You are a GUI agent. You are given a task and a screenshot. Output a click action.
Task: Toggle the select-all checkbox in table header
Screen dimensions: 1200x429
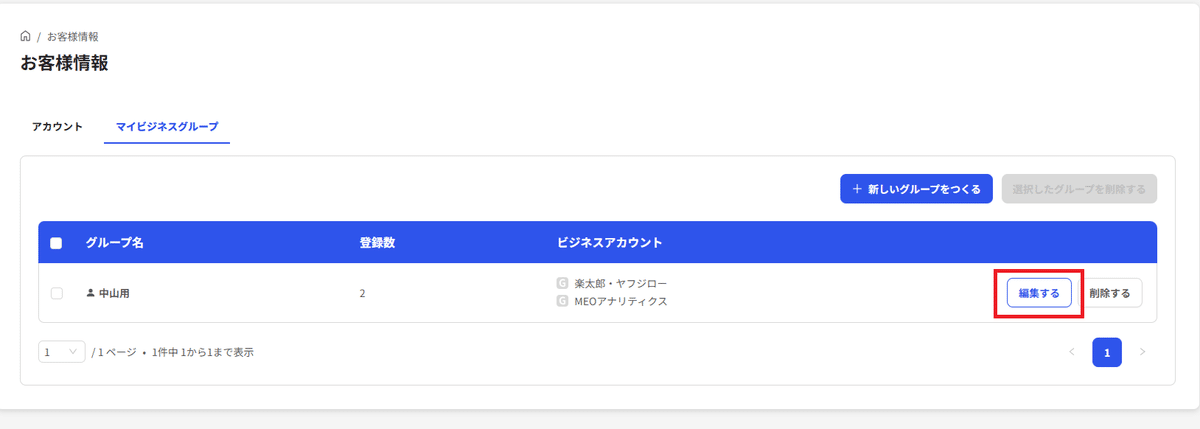56,243
